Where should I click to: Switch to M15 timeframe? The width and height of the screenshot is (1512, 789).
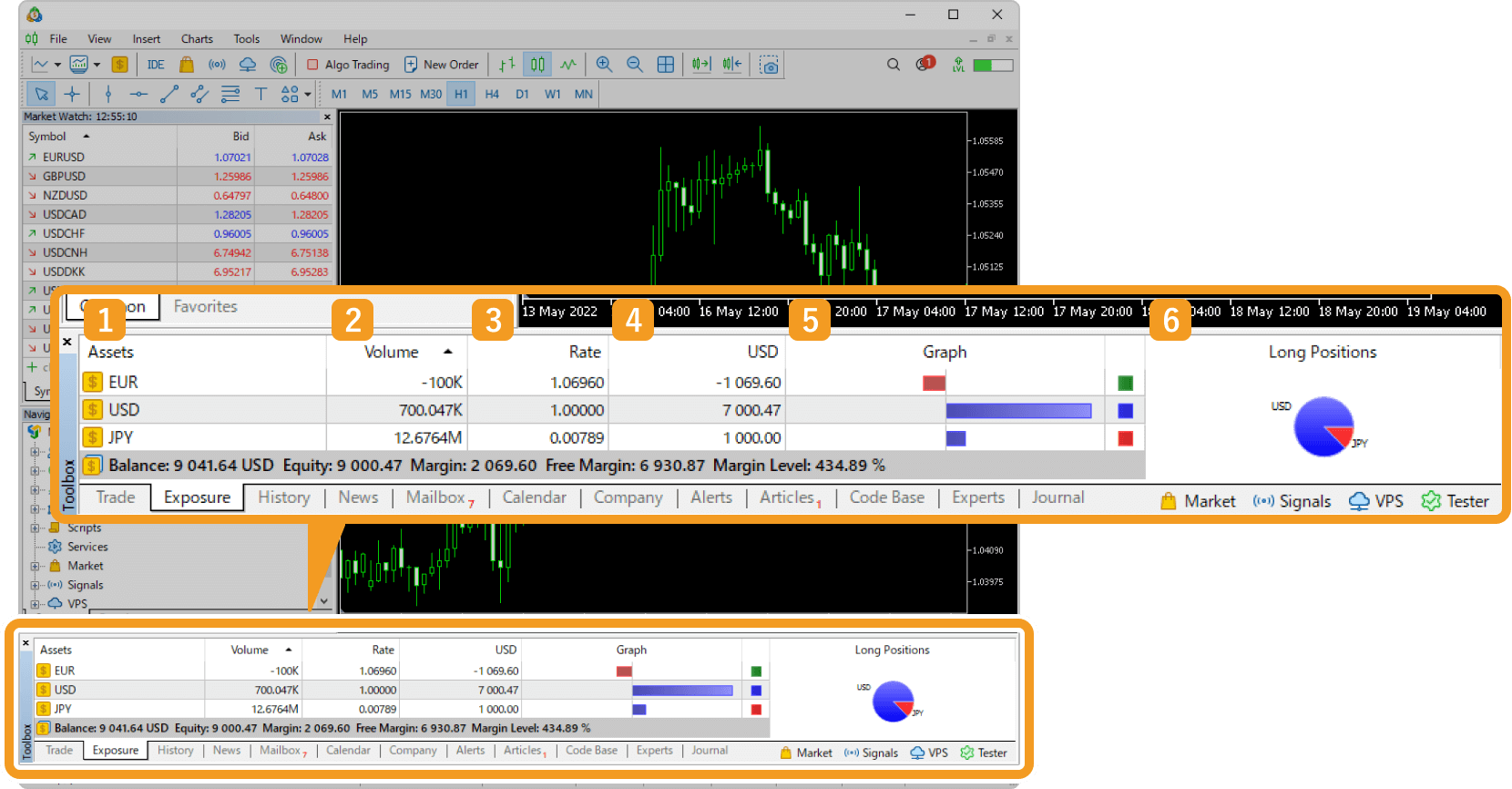point(401,94)
